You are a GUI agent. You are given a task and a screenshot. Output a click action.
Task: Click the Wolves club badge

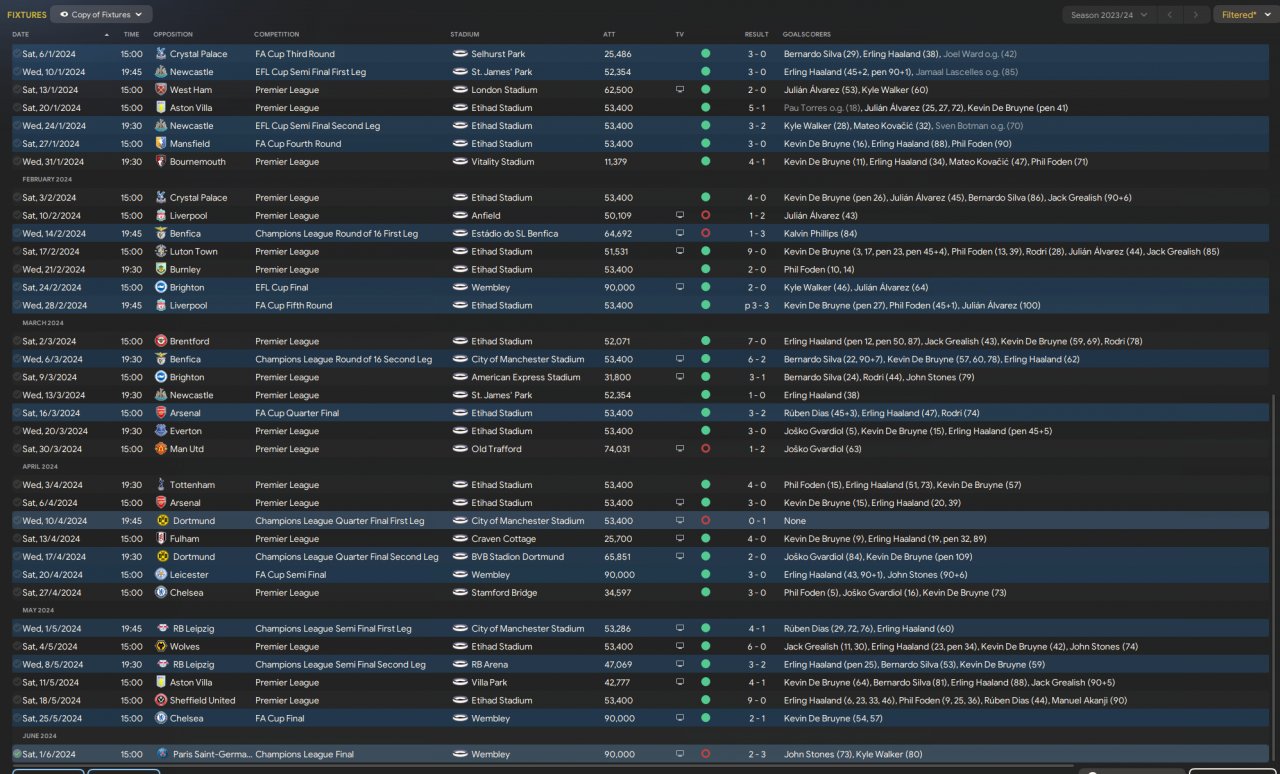161,647
